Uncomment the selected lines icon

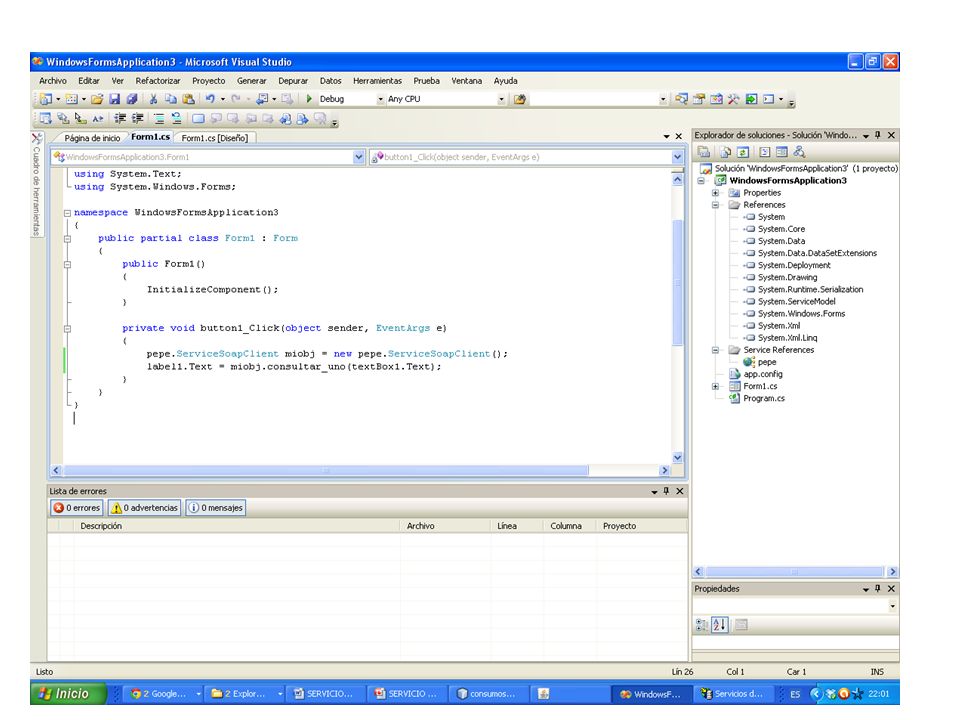tap(176, 119)
